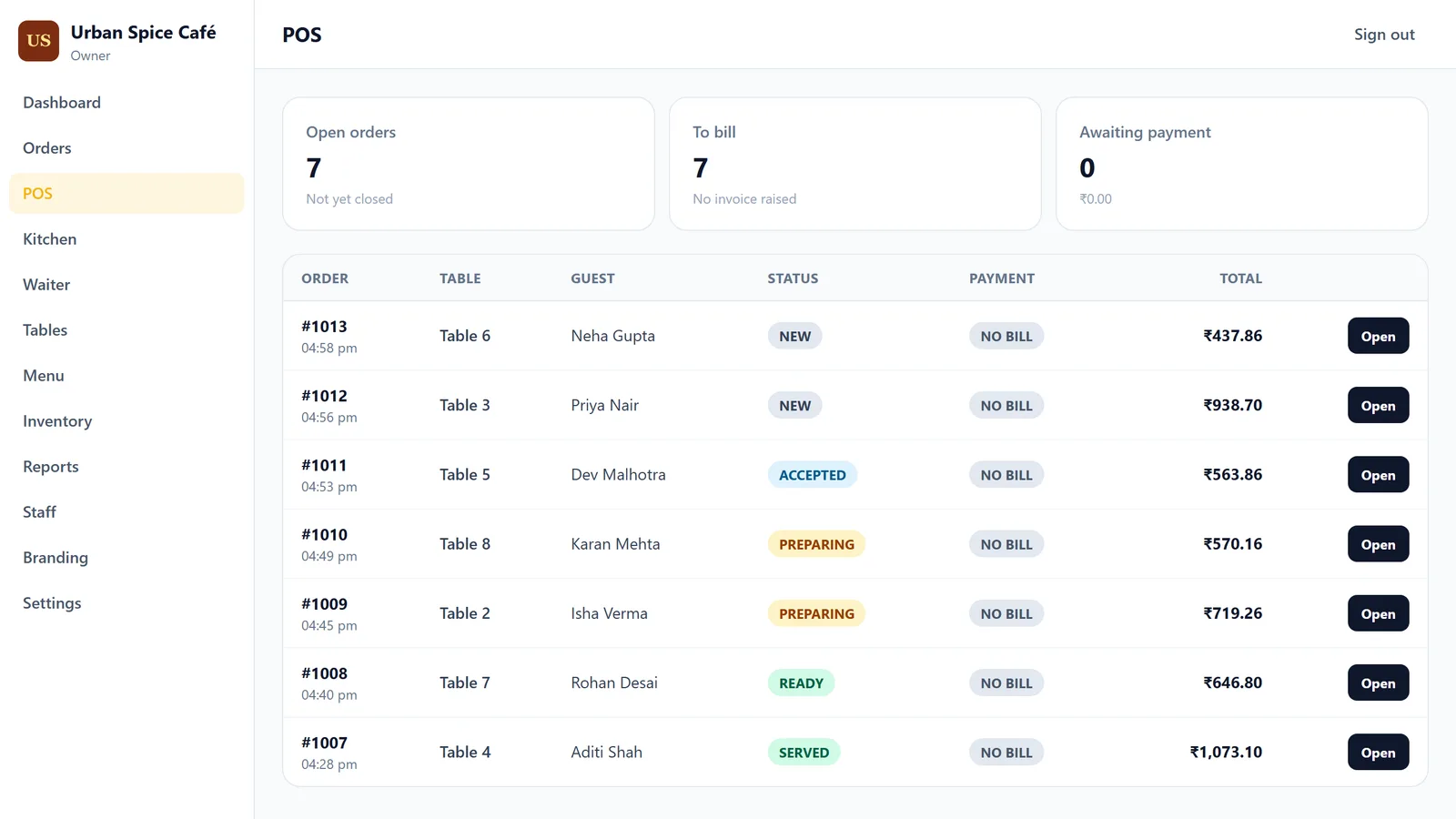Click the Open orders summary card

point(469,164)
